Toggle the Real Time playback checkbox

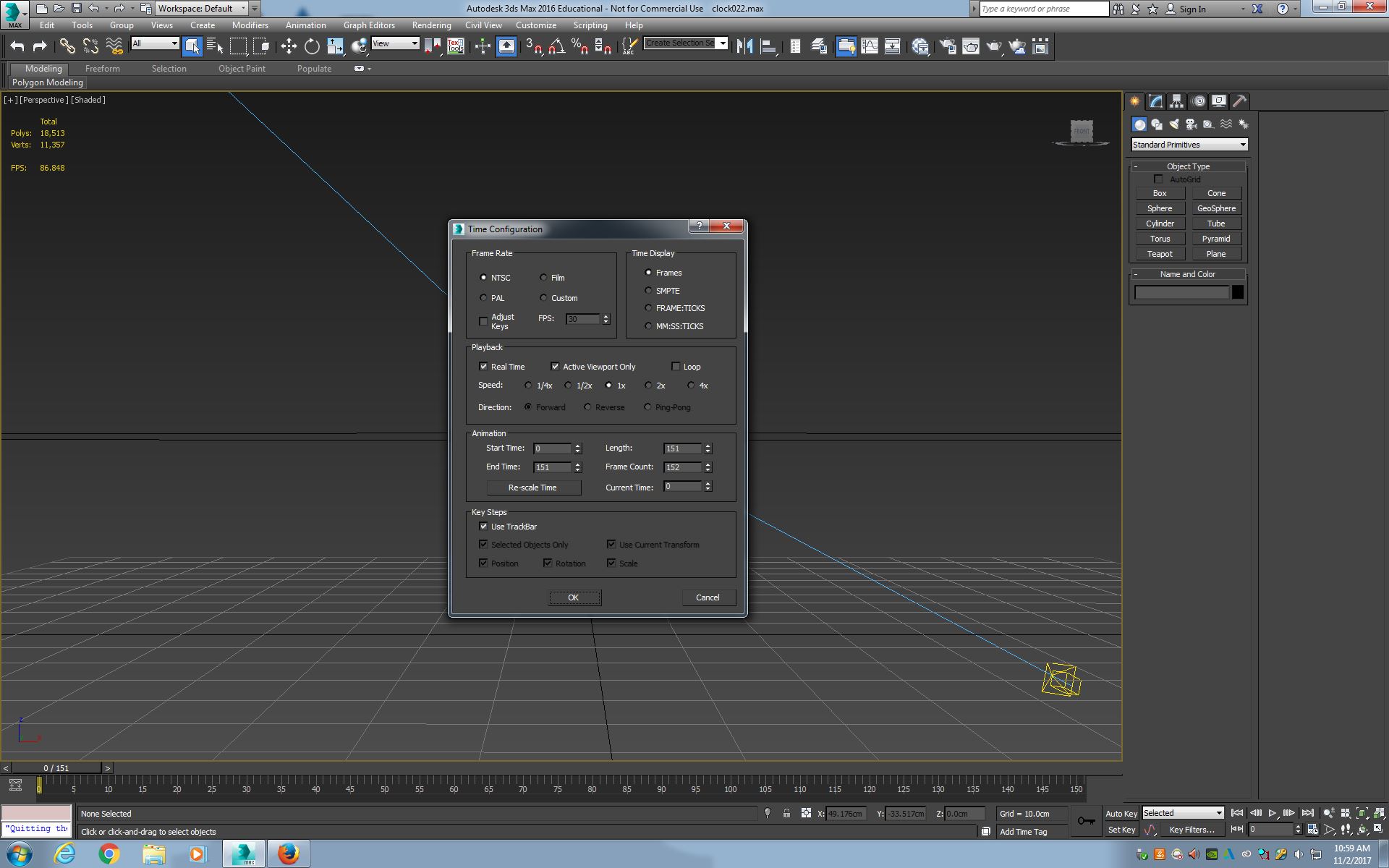[484, 365]
